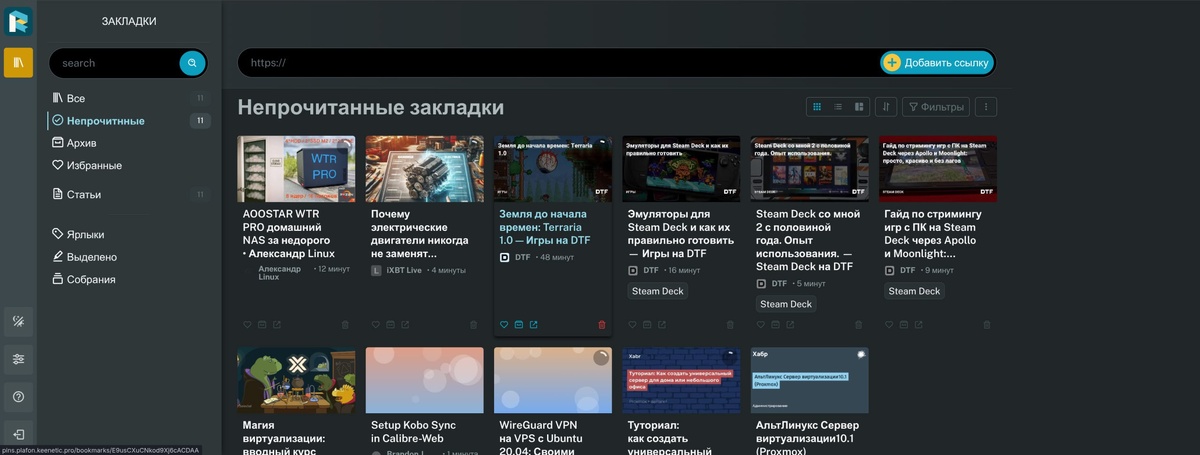1200x455 pixels.
Task: Click iXBT Live source label
Action: pyautogui.click(x=404, y=270)
